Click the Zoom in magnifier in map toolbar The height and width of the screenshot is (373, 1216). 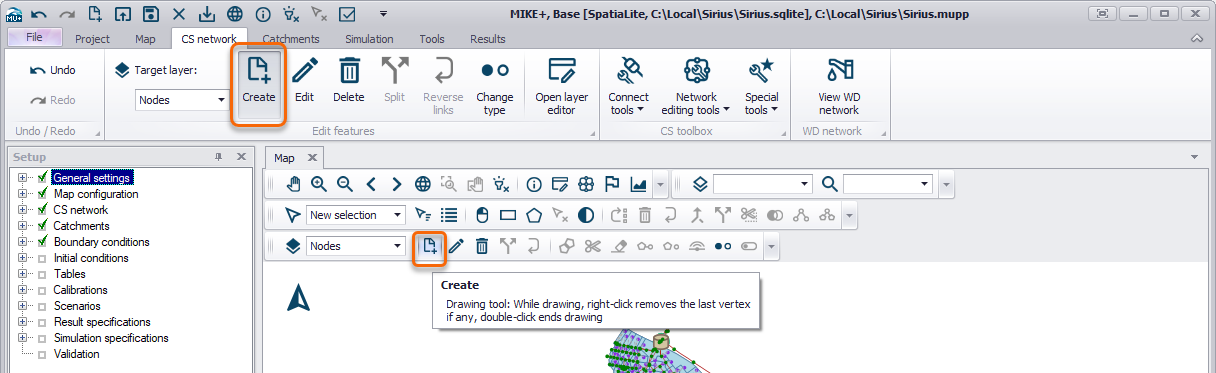tap(319, 184)
